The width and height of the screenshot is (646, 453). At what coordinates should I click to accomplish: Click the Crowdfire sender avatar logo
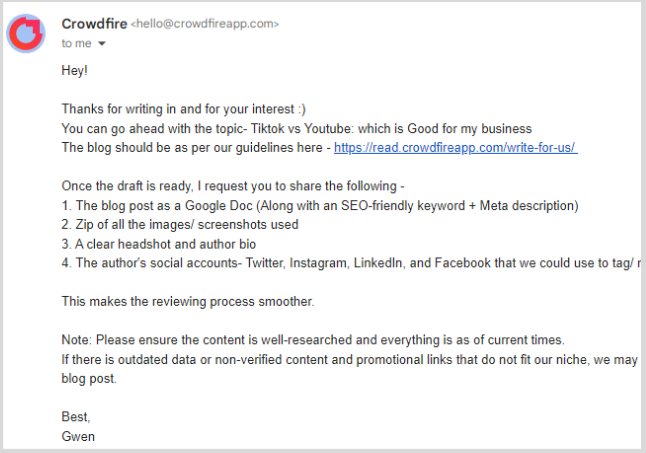tap(26, 33)
